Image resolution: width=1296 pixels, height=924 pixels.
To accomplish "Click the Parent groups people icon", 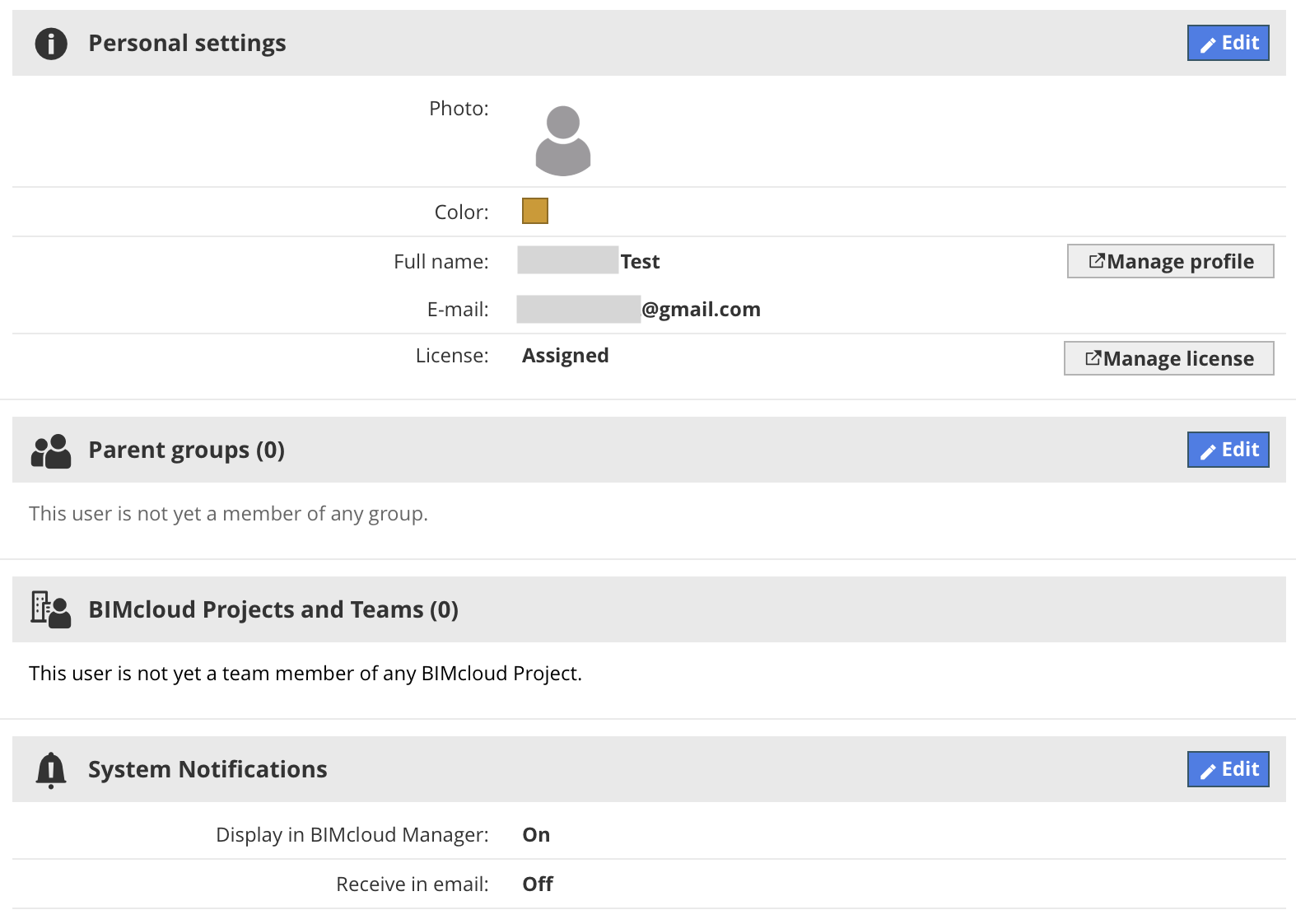I will point(51,450).
